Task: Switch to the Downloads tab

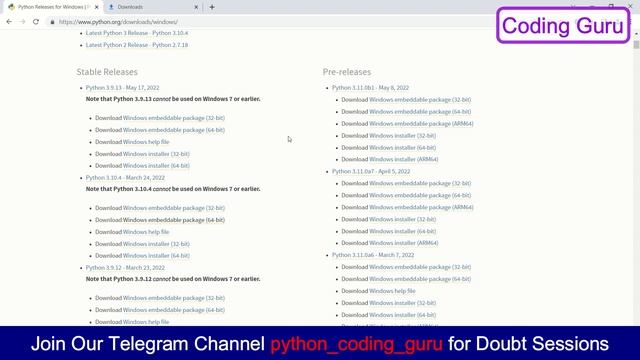Action: click(153, 7)
